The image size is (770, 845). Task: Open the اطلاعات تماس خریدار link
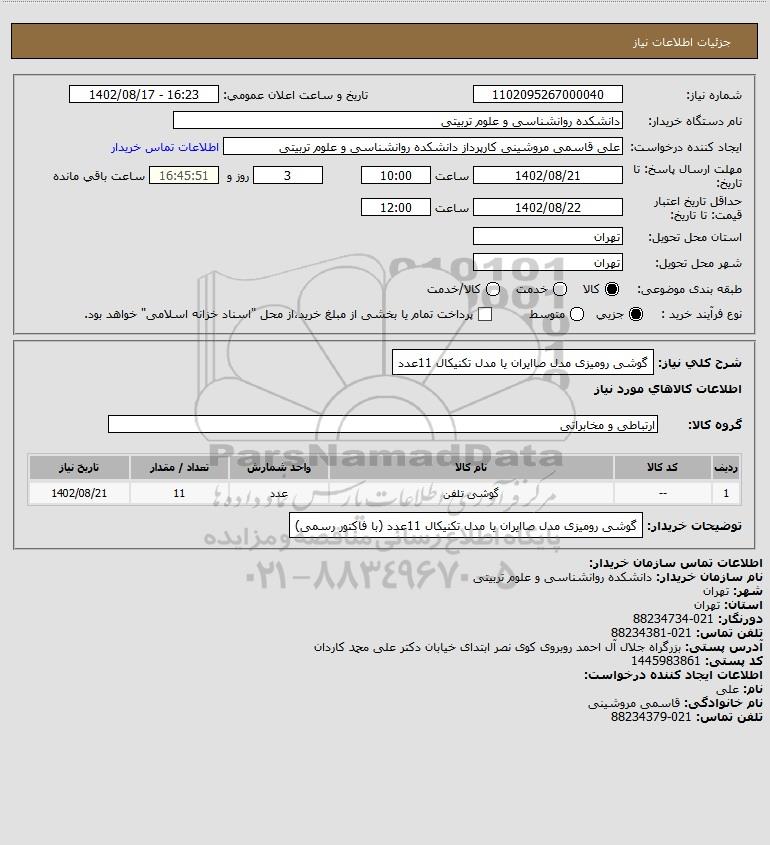165,147
